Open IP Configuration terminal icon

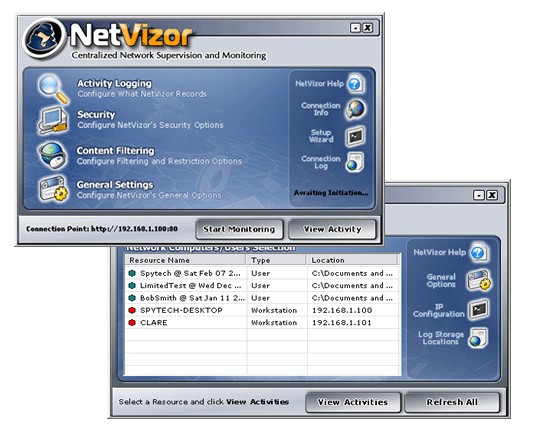[x=478, y=309]
